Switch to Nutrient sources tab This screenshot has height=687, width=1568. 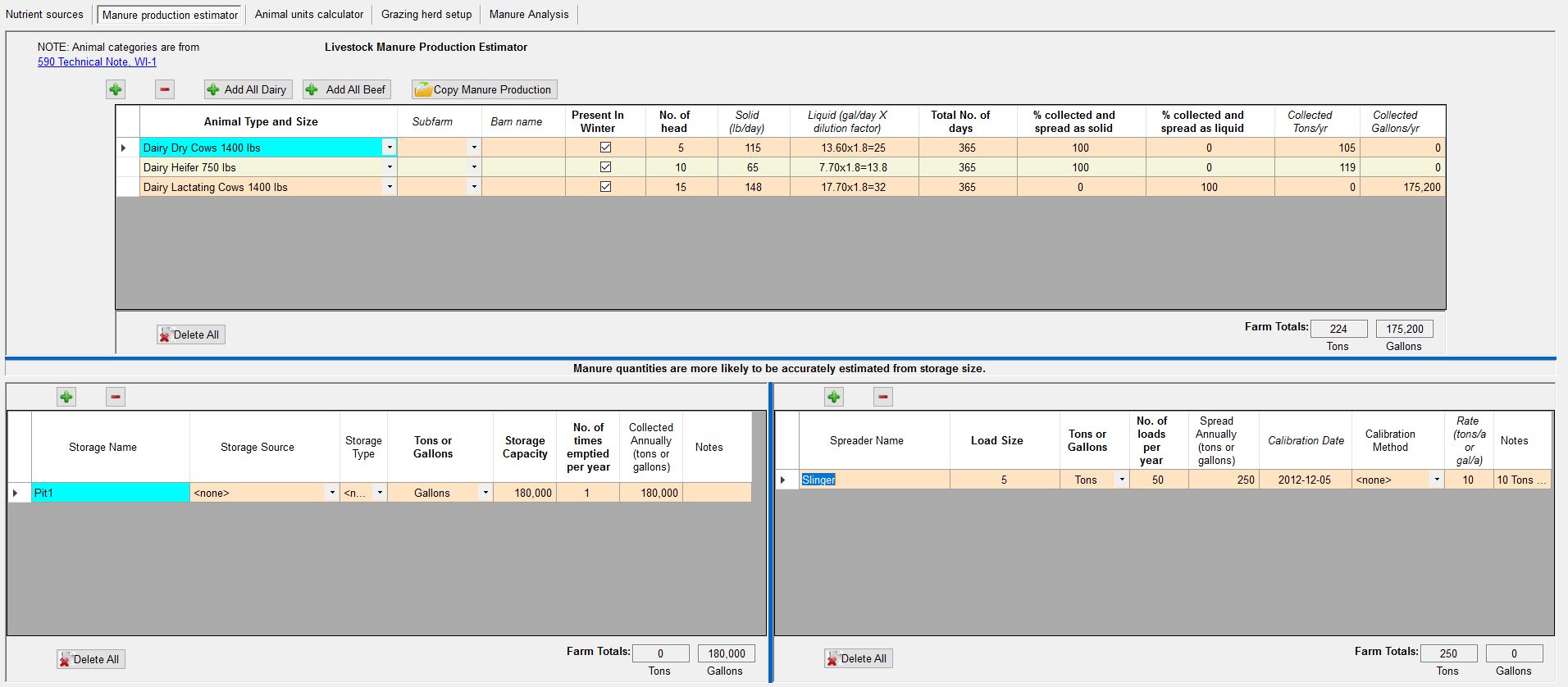click(44, 14)
